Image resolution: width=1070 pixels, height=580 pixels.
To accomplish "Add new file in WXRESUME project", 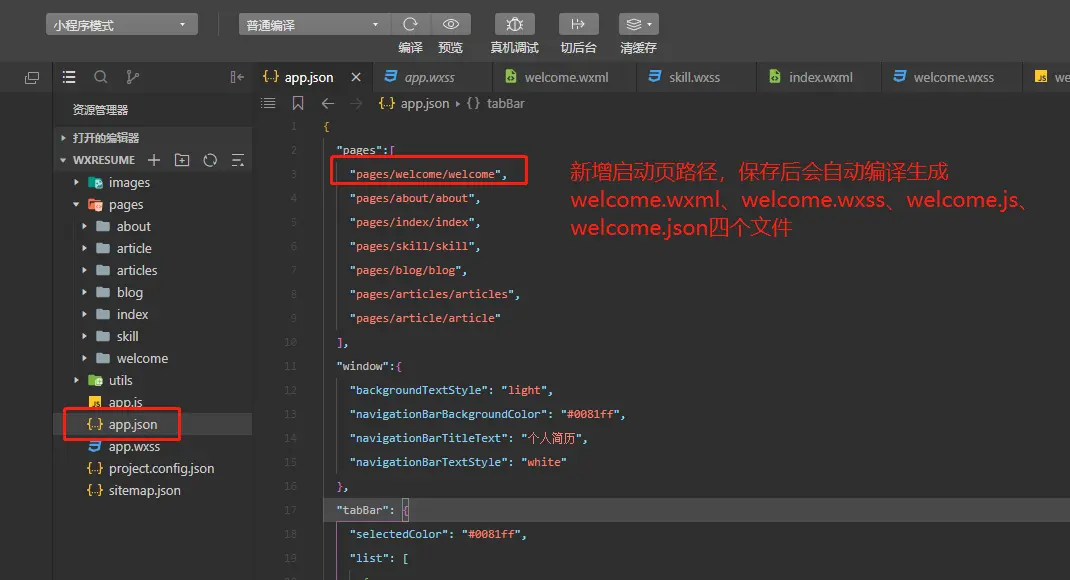I will 154,160.
